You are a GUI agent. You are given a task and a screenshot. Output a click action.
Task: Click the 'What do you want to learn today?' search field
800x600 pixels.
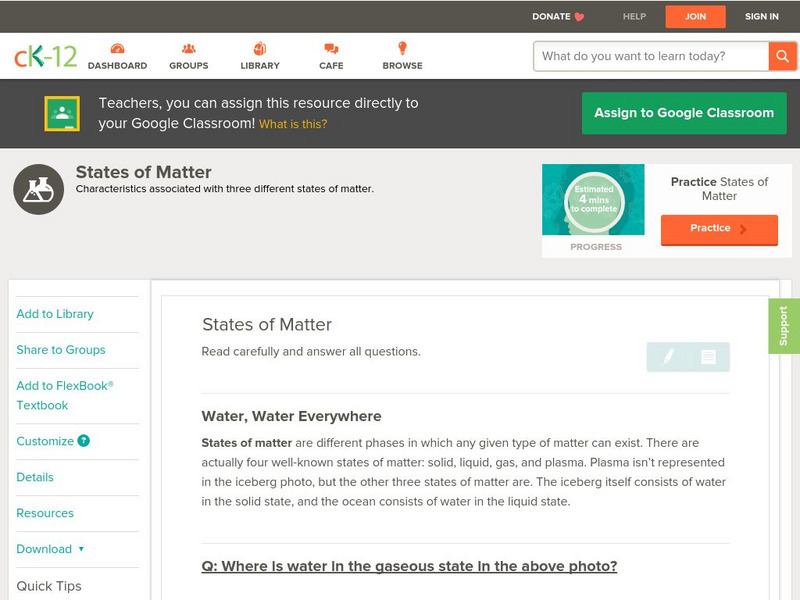(x=651, y=56)
